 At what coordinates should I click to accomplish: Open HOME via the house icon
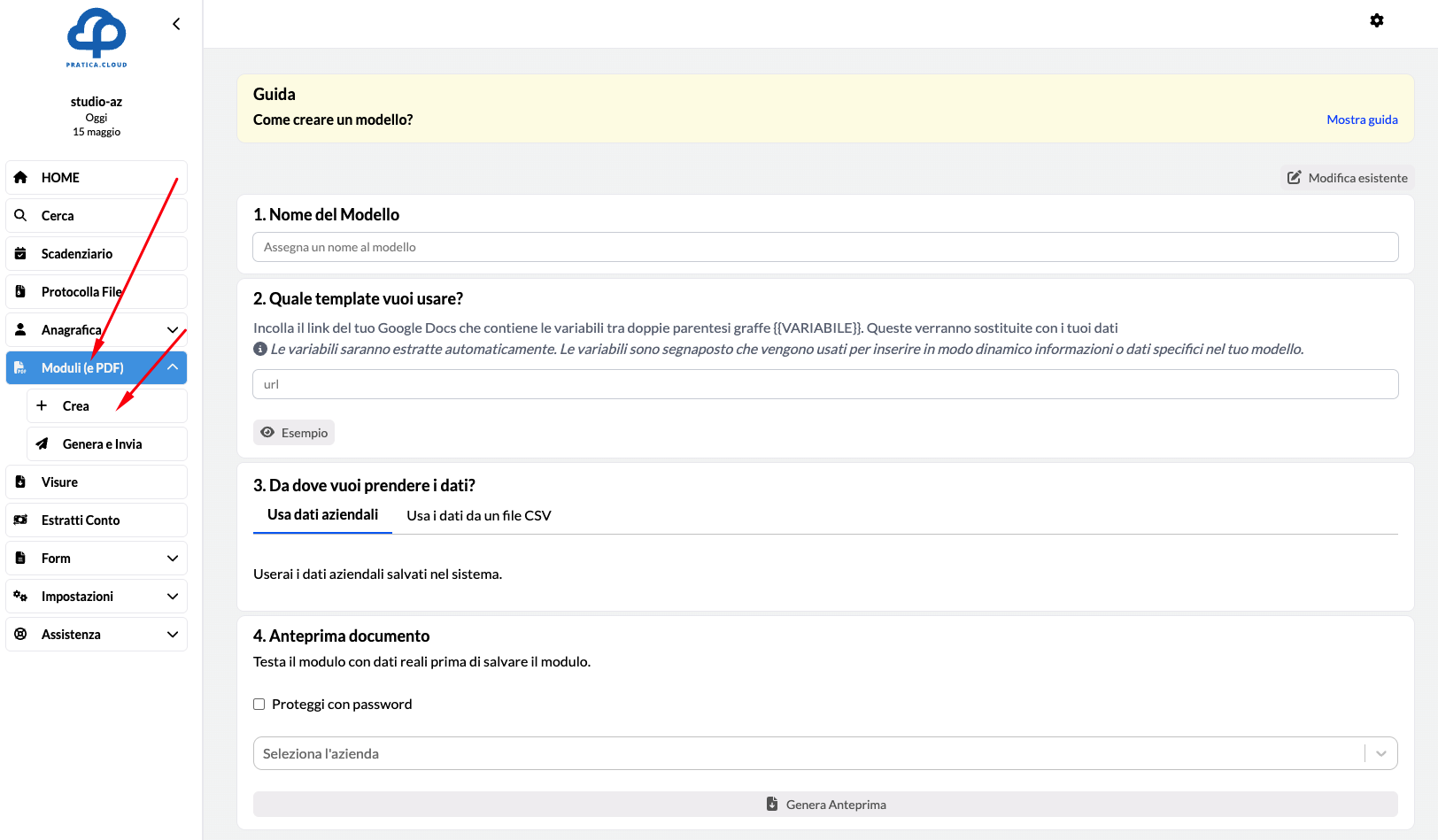[x=20, y=177]
